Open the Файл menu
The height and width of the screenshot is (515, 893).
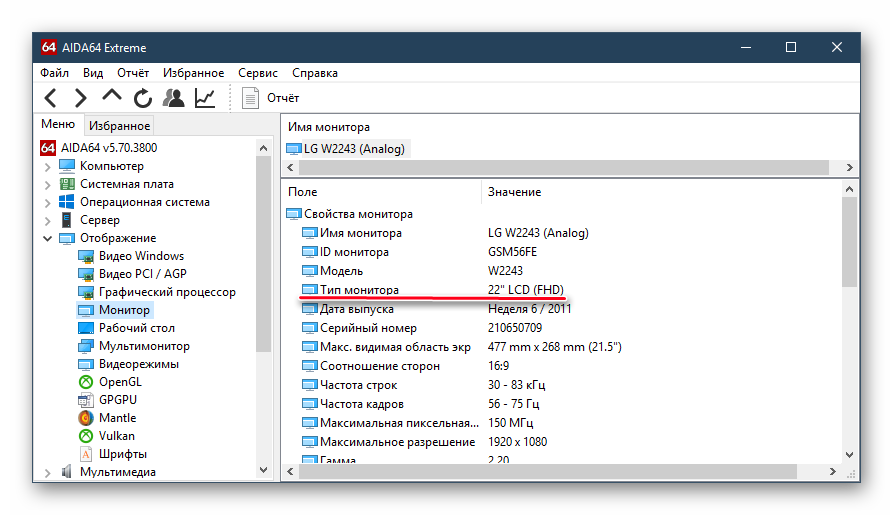click(54, 73)
